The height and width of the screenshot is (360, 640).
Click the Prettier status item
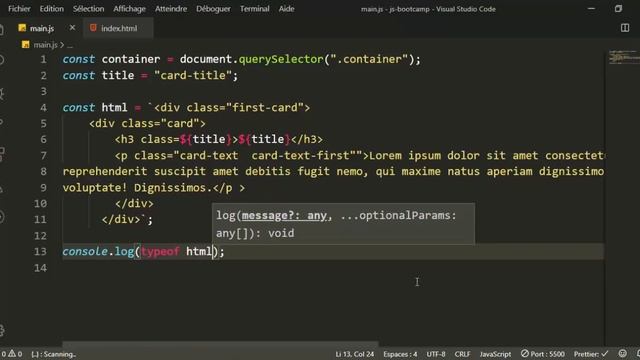pos(591,354)
